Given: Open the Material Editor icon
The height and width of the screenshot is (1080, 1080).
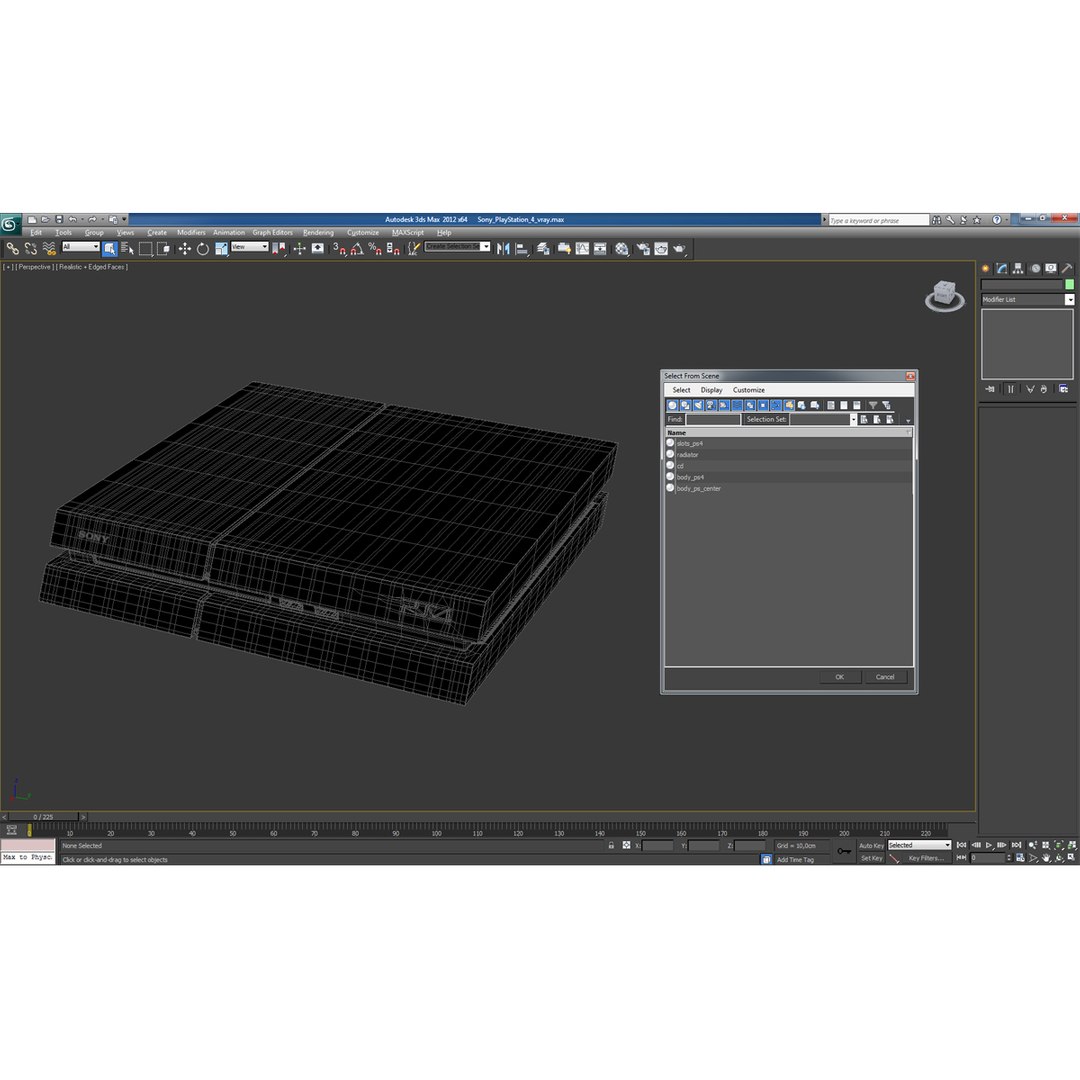Looking at the screenshot, I should tap(622, 249).
